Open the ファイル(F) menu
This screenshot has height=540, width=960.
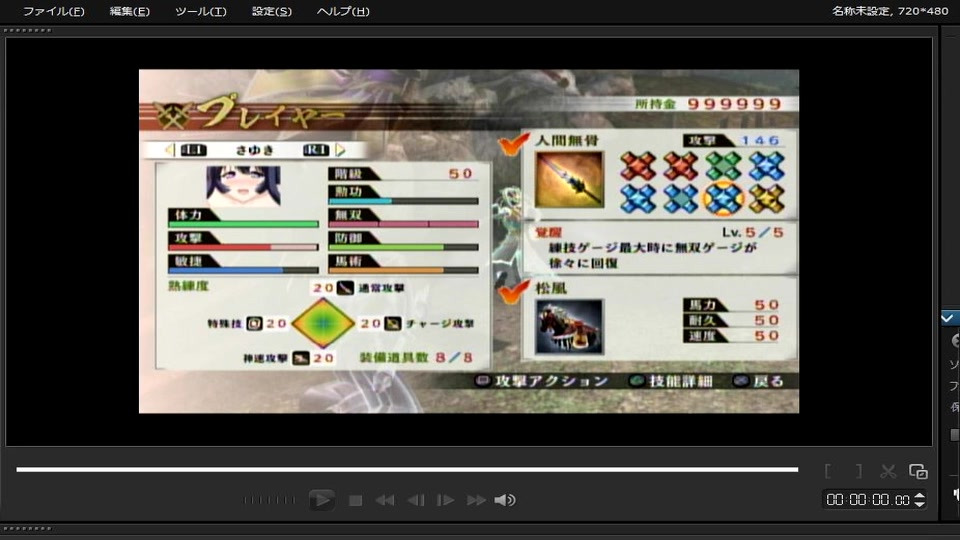[53, 11]
